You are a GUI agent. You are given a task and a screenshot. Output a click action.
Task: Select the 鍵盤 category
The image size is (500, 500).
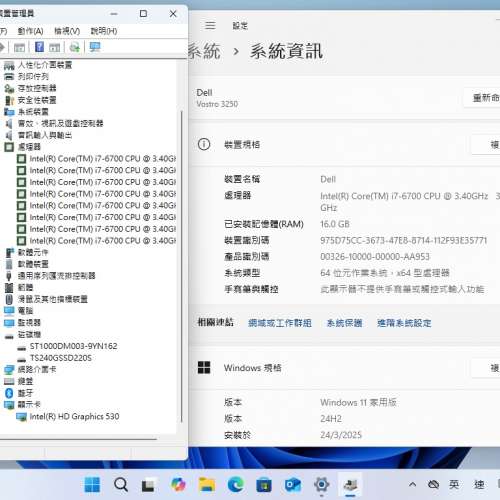(x=25, y=381)
